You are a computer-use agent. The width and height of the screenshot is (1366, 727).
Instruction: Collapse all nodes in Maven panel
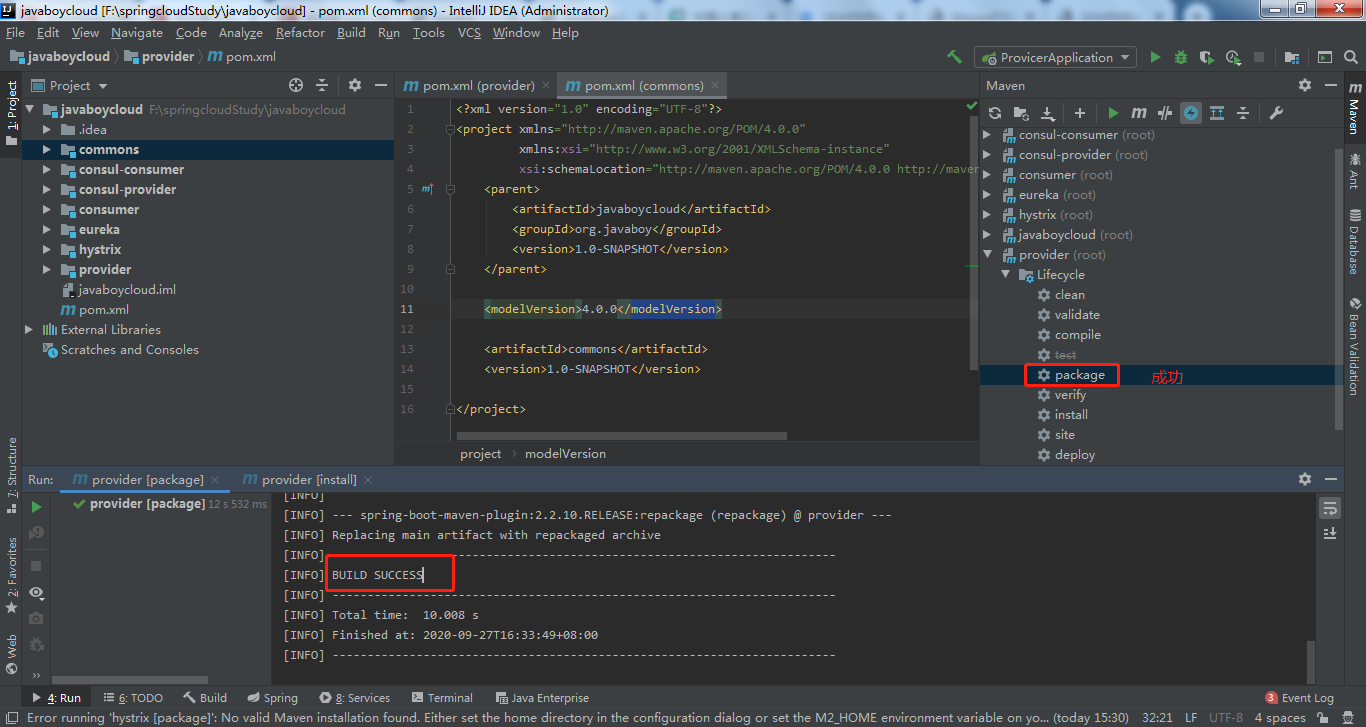pos(1243,113)
